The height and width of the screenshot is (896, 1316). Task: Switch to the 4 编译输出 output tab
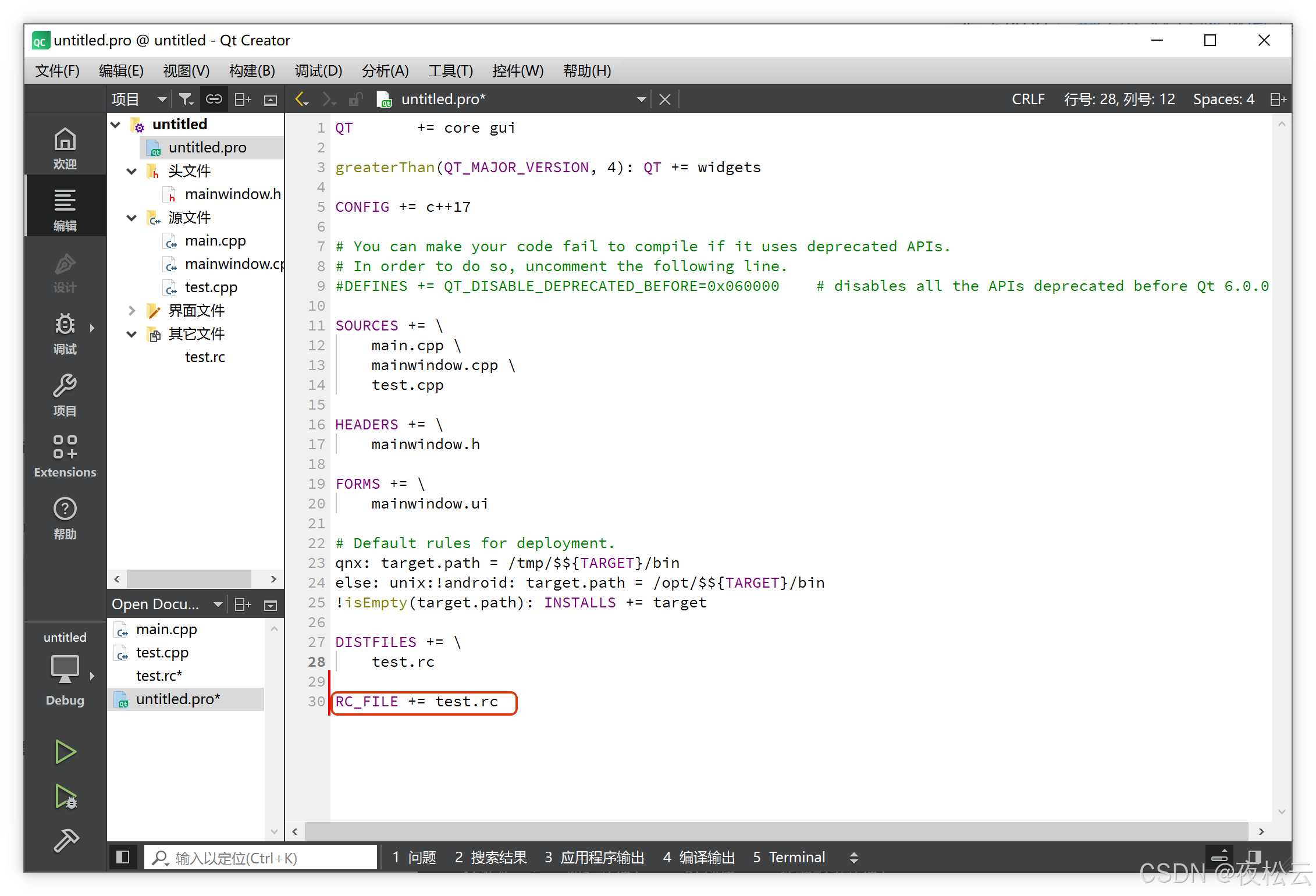[x=699, y=857]
